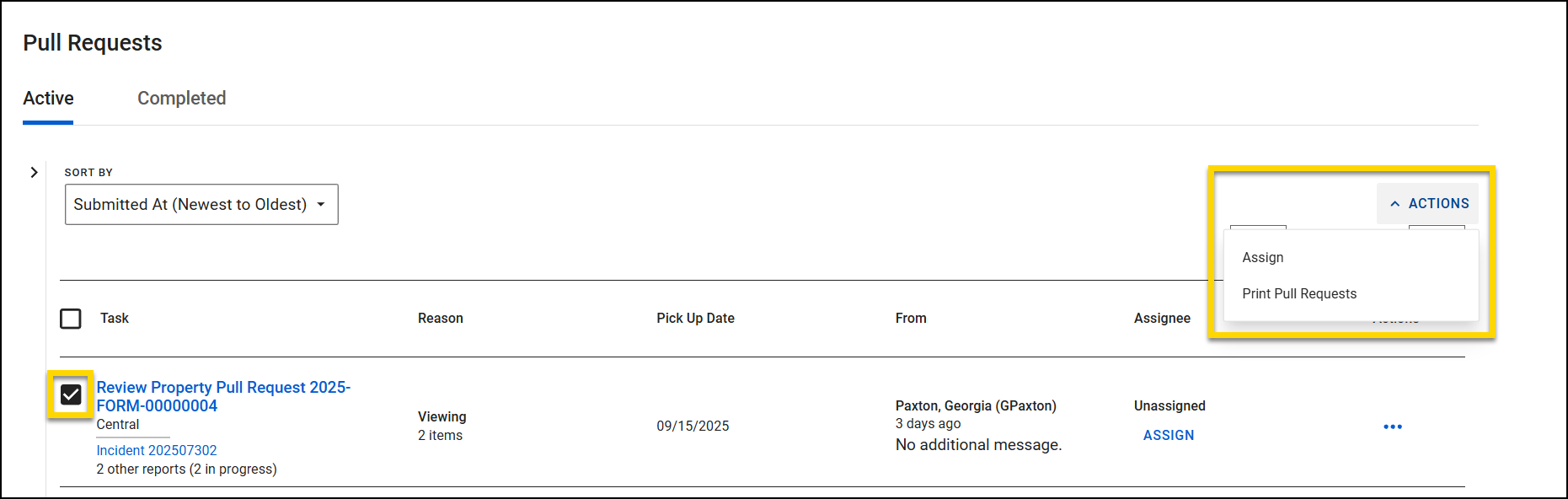Click the 09/15/2025 pick up date cell
This screenshot has width=1568, height=499.
[693, 427]
